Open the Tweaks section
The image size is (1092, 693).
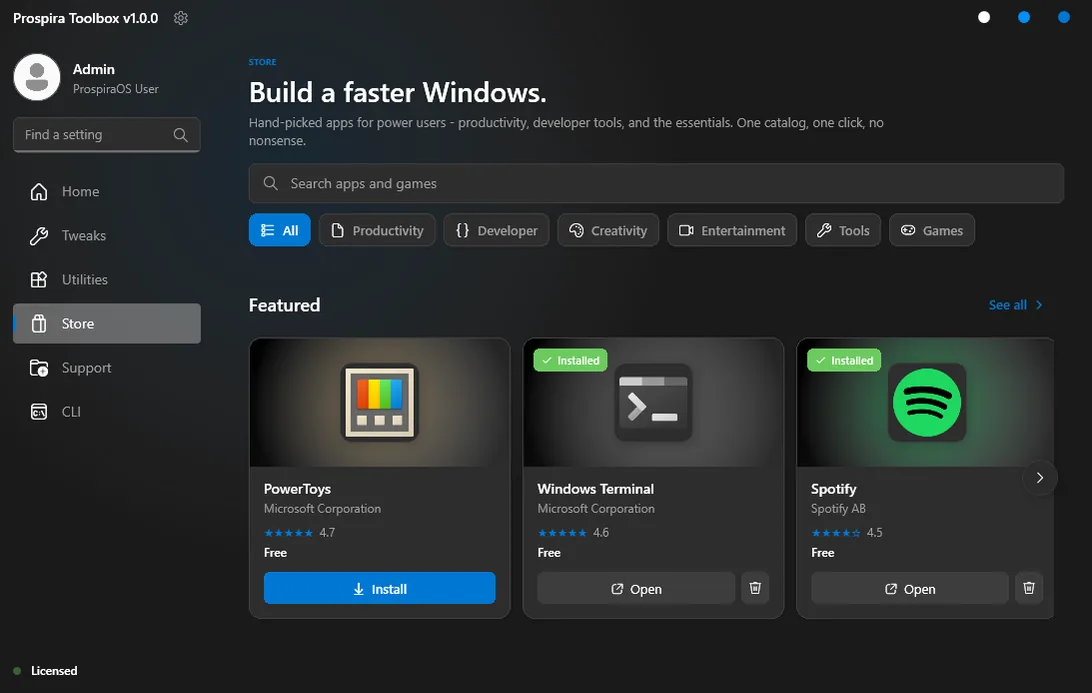pyautogui.click(x=107, y=235)
